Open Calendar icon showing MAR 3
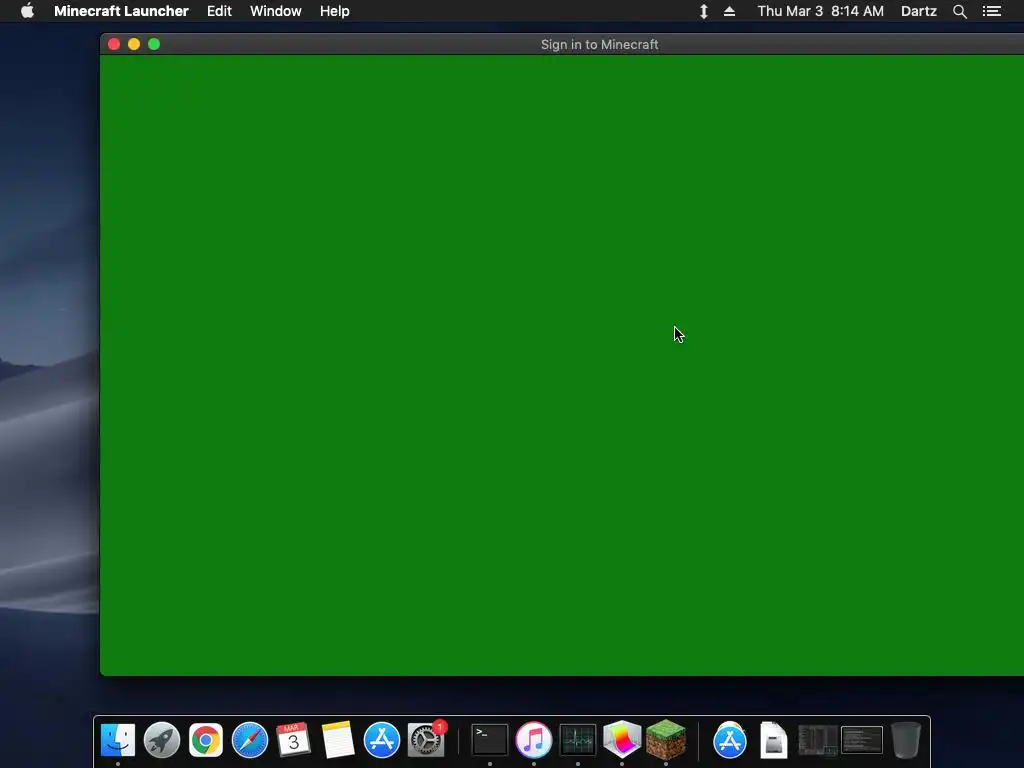This screenshot has width=1024, height=768. pos(293,740)
